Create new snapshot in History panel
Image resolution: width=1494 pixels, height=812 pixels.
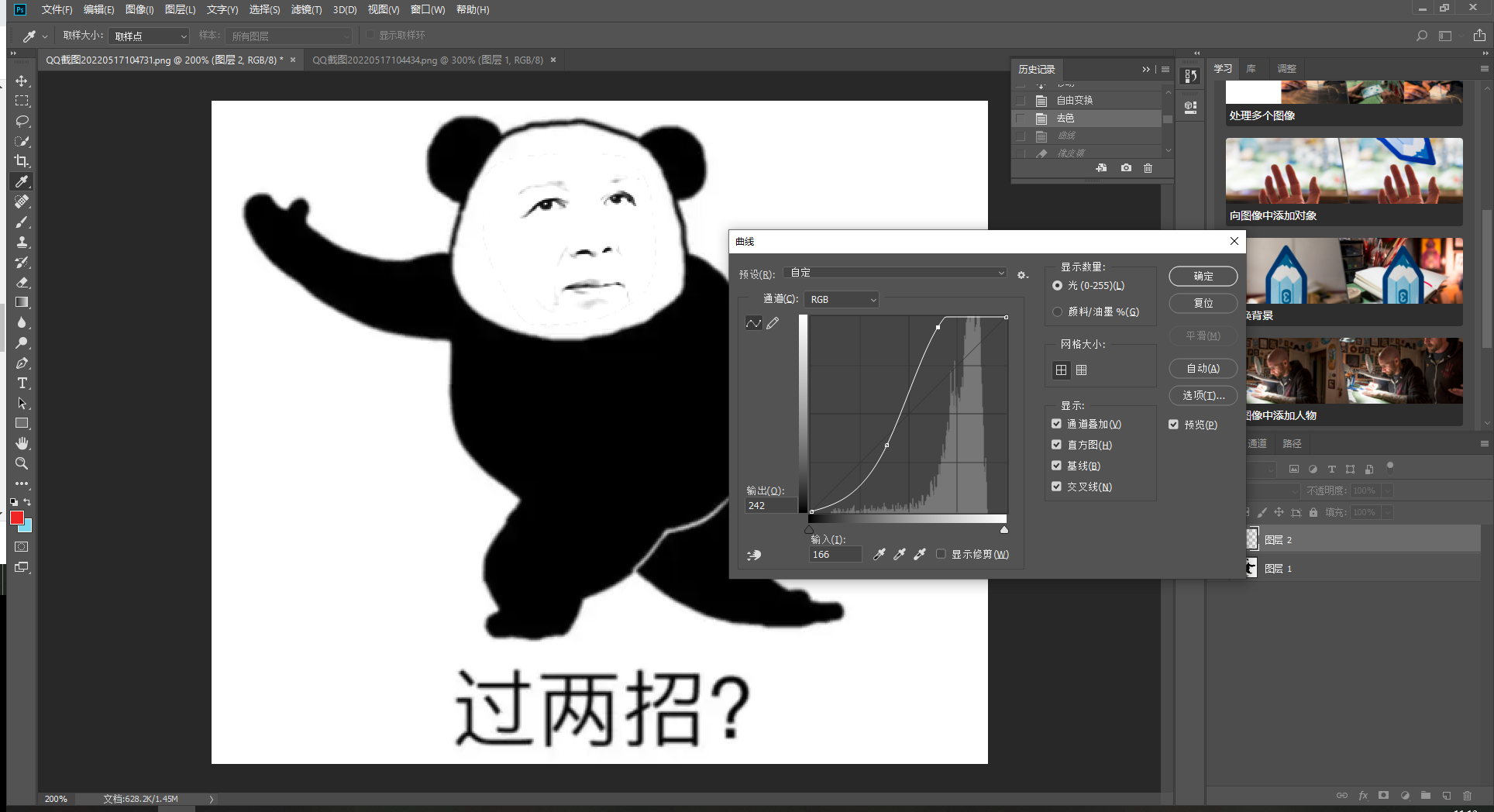[1126, 168]
